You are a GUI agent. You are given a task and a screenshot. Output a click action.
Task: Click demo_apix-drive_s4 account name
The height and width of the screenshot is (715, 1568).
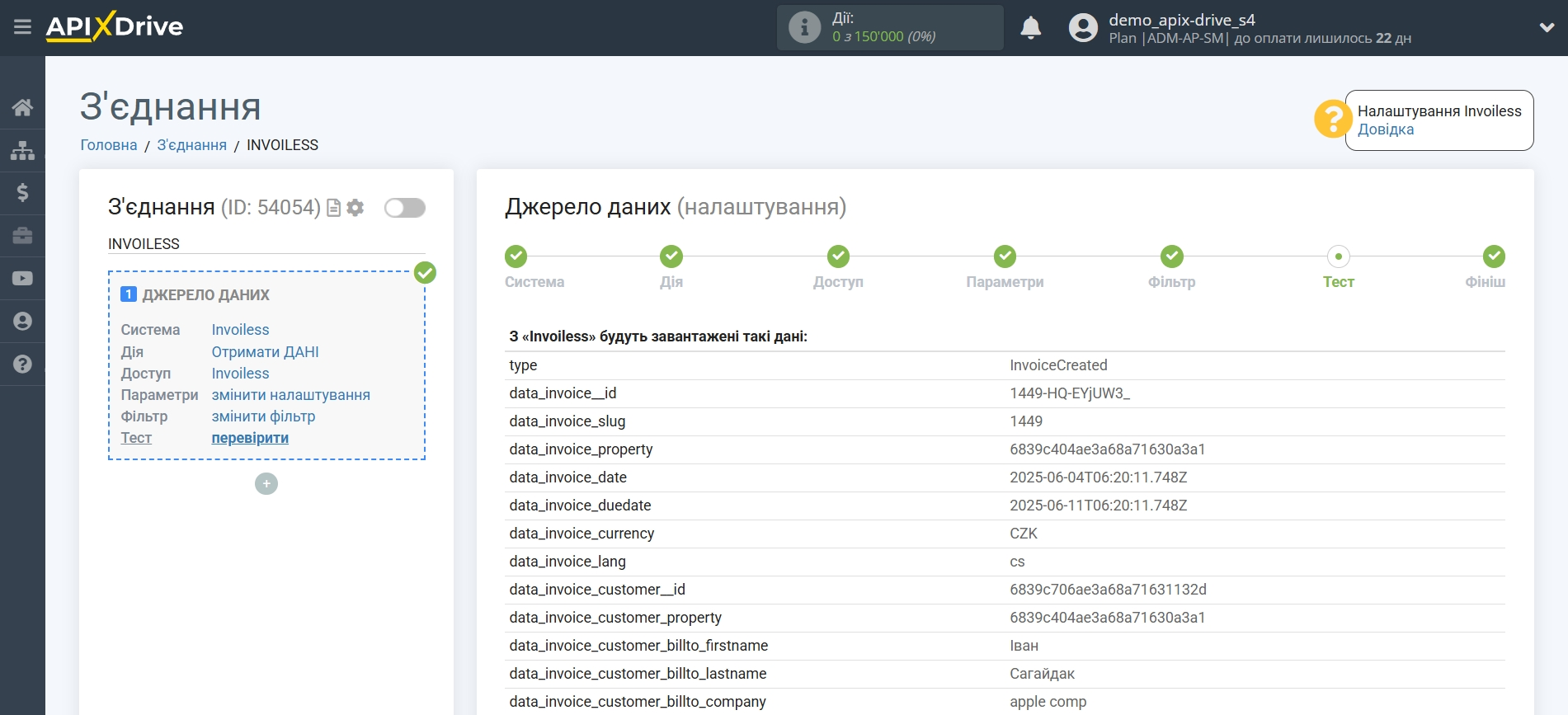[1181, 20]
